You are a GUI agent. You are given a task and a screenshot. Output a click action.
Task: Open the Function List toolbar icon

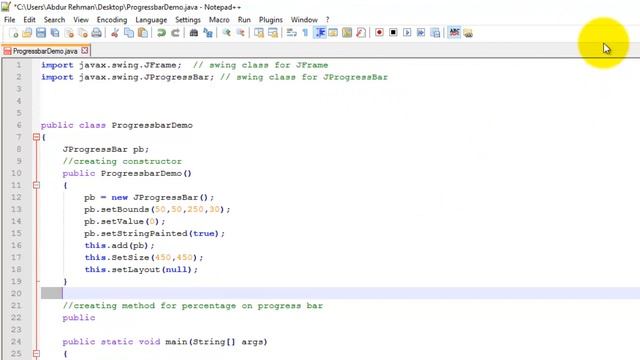point(361,33)
